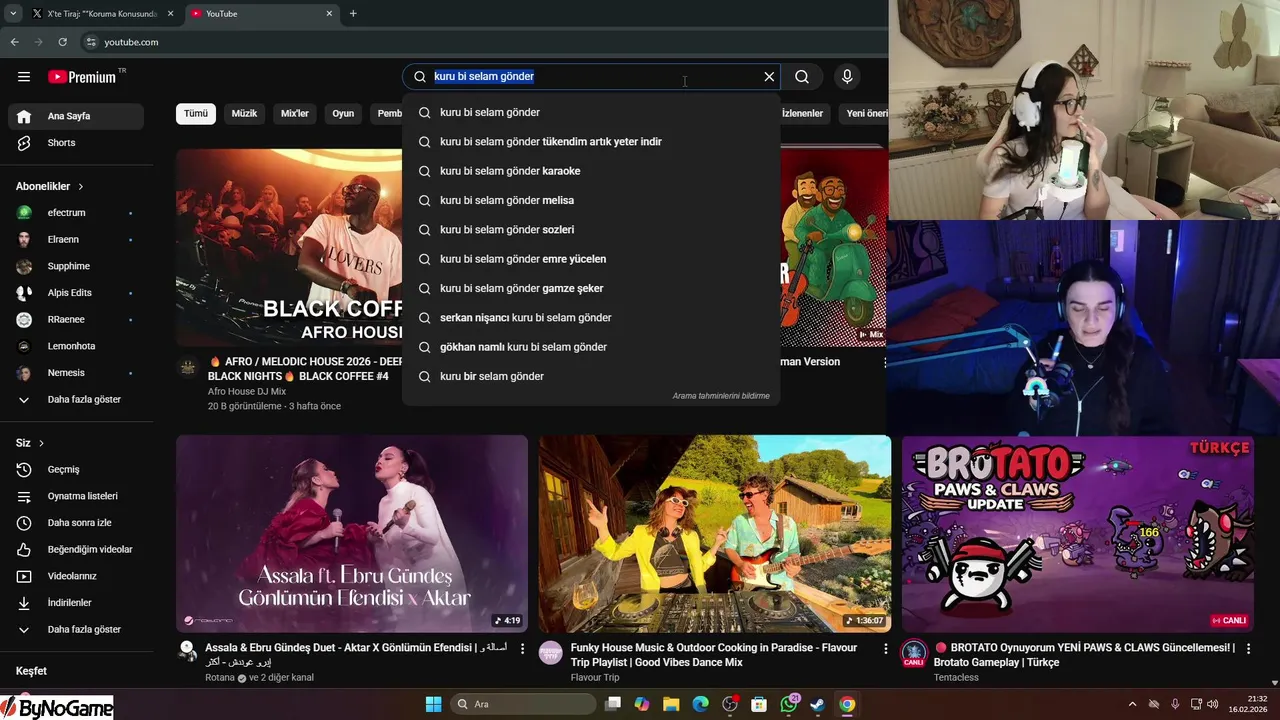
Task: Open the more options menu for Brotato video
Action: click(1248, 649)
